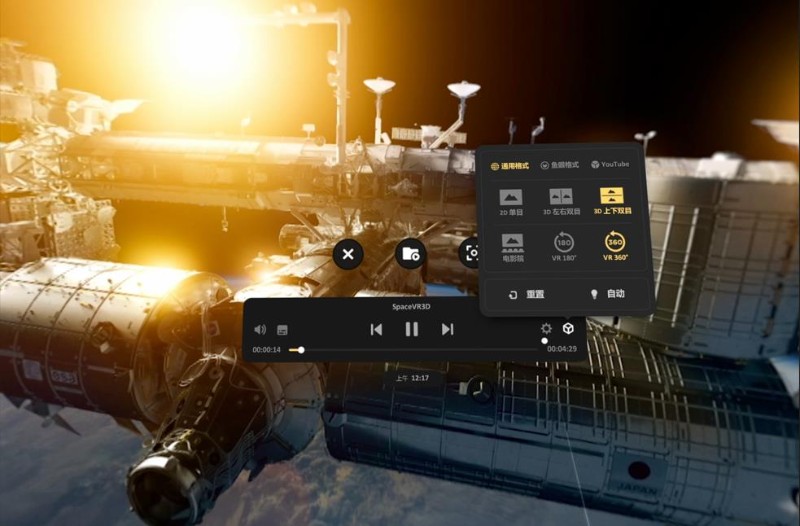
Task: Open brightness settings sun icon
Action: tap(546, 329)
